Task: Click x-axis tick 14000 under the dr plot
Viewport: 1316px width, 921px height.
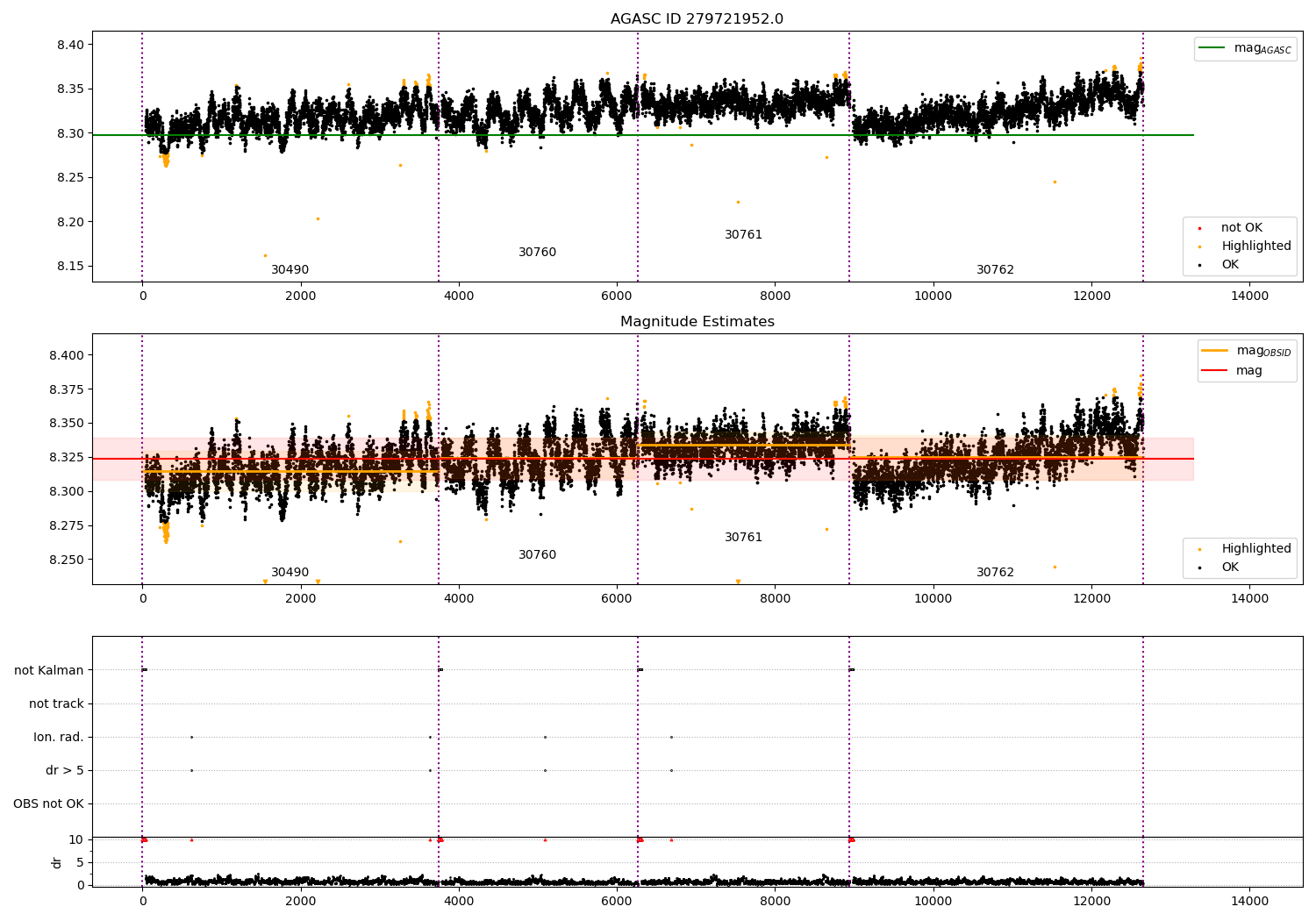Action: 1249,901
